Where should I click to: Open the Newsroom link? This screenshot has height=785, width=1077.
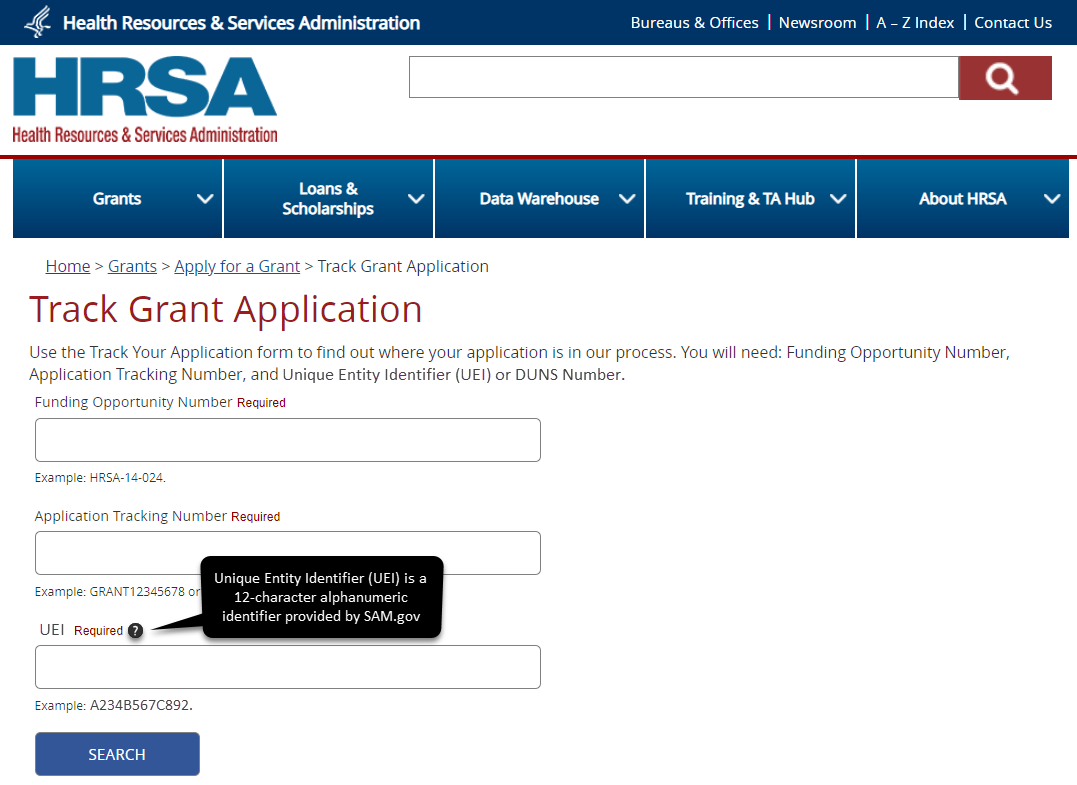pos(817,23)
